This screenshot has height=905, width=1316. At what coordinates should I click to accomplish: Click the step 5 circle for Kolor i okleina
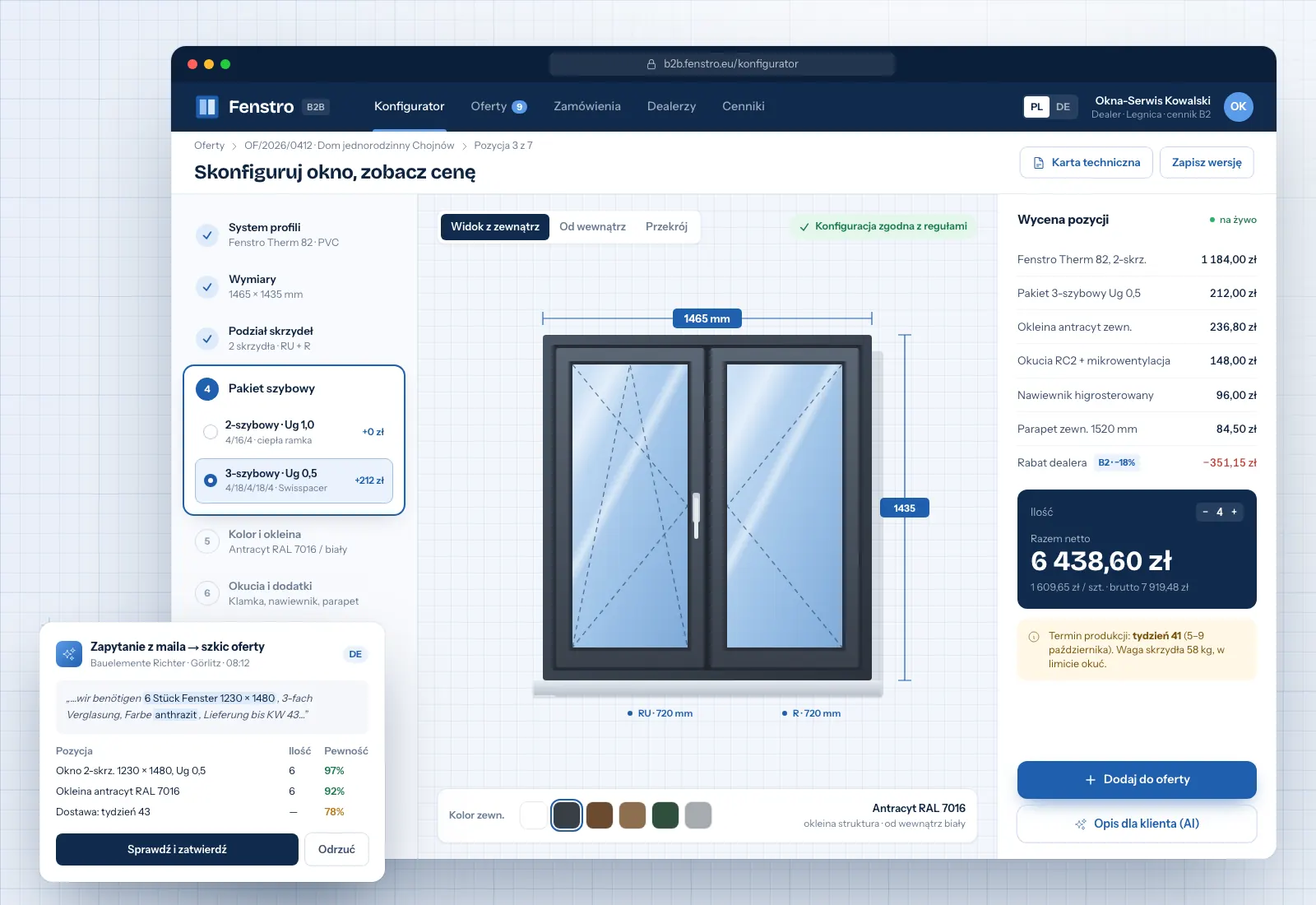(207, 541)
